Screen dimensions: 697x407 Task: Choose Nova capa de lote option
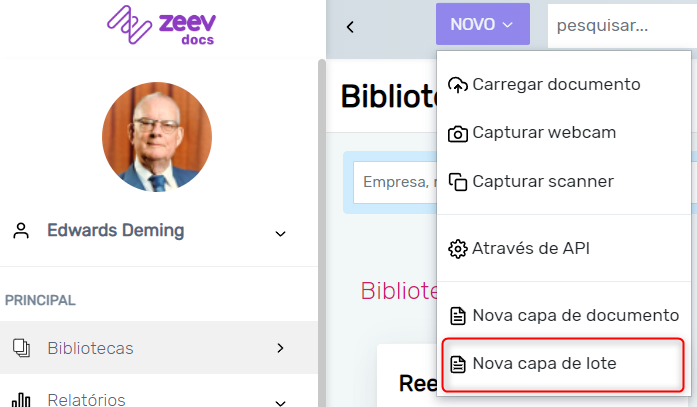(544, 364)
